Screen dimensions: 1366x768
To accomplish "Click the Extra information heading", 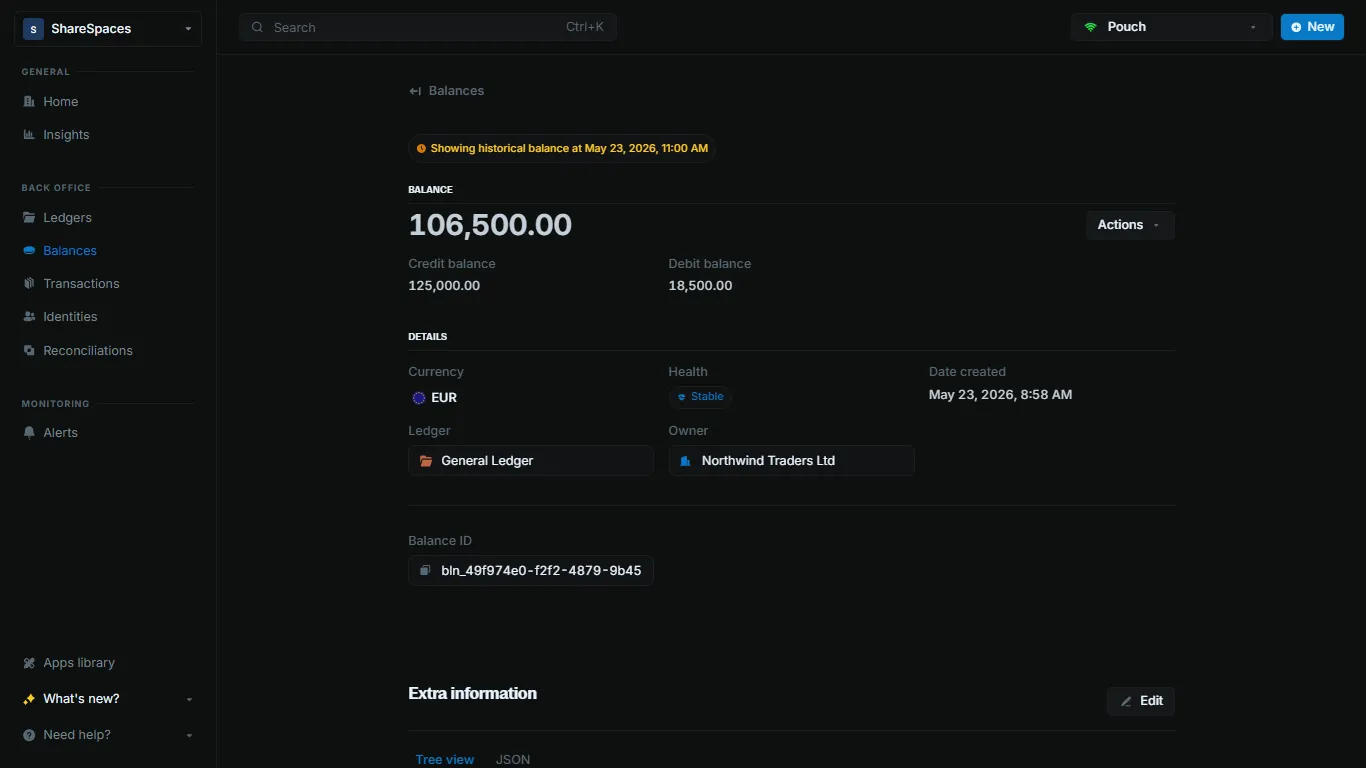I will click(x=472, y=694).
